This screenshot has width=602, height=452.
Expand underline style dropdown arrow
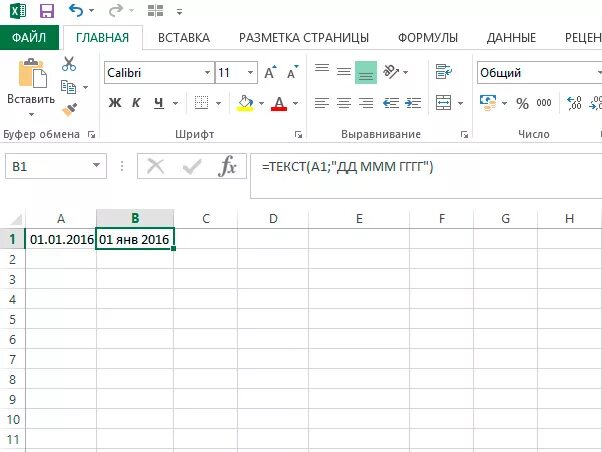click(x=175, y=103)
